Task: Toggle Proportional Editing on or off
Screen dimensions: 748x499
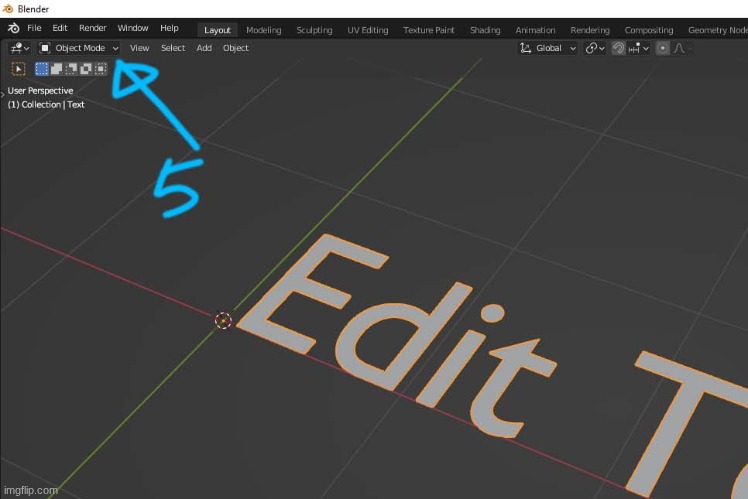Action: pyautogui.click(x=662, y=48)
